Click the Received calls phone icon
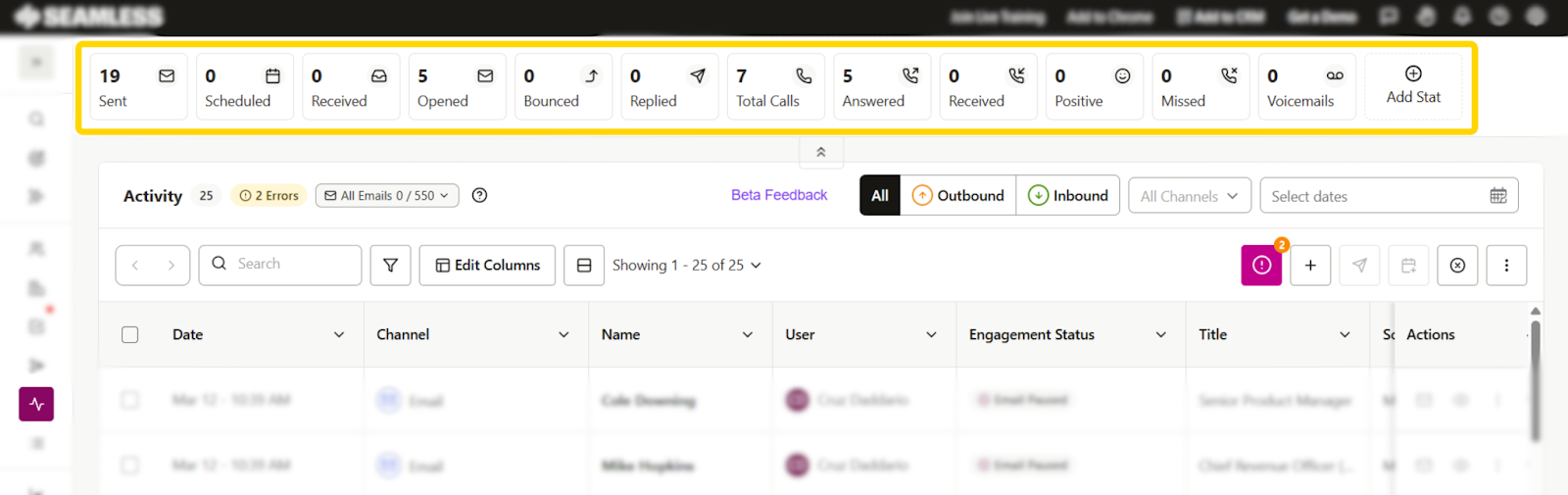 [x=1016, y=75]
